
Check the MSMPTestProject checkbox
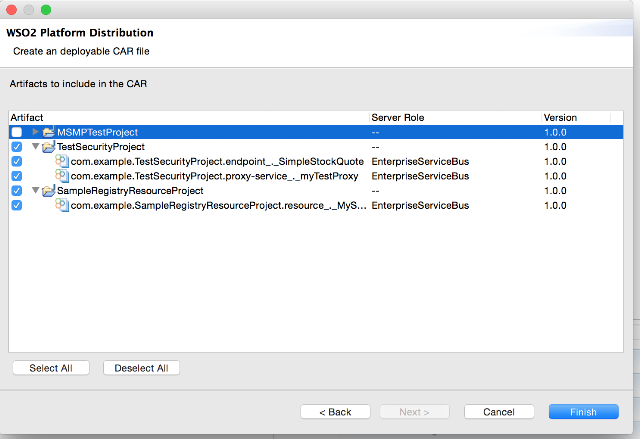pos(17,132)
